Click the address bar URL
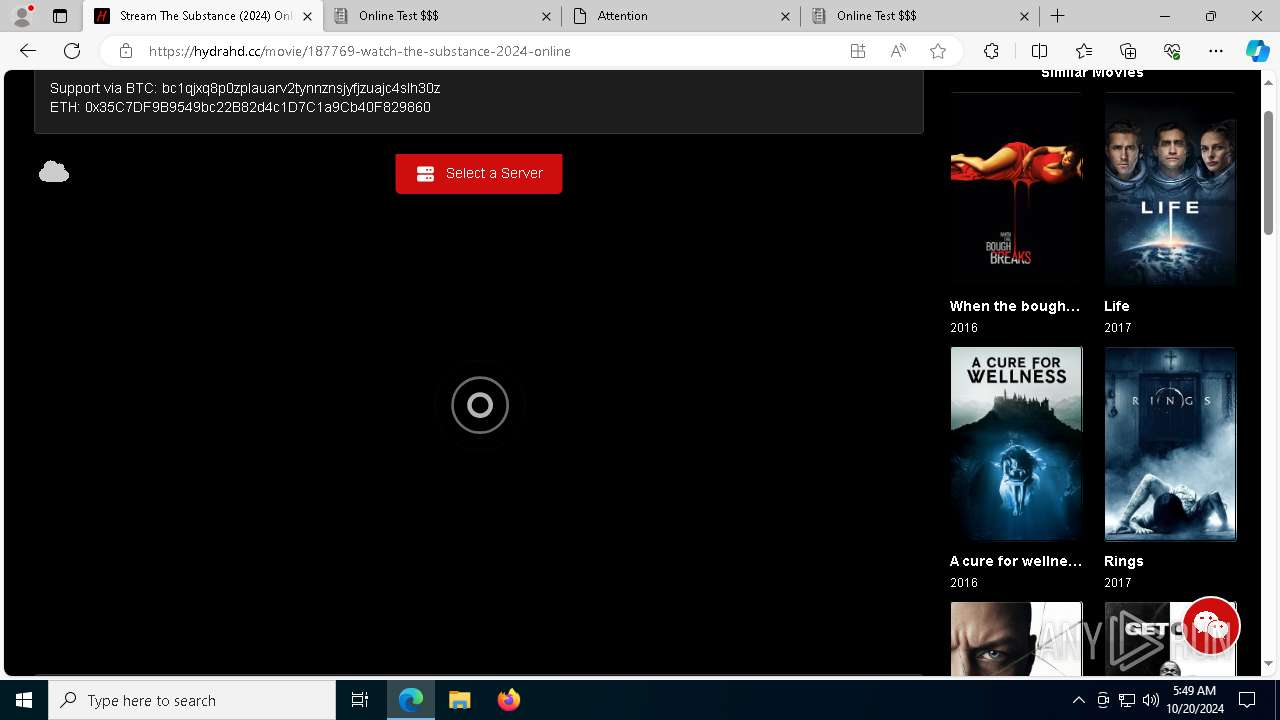The image size is (1280, 720). coord(360,51)
